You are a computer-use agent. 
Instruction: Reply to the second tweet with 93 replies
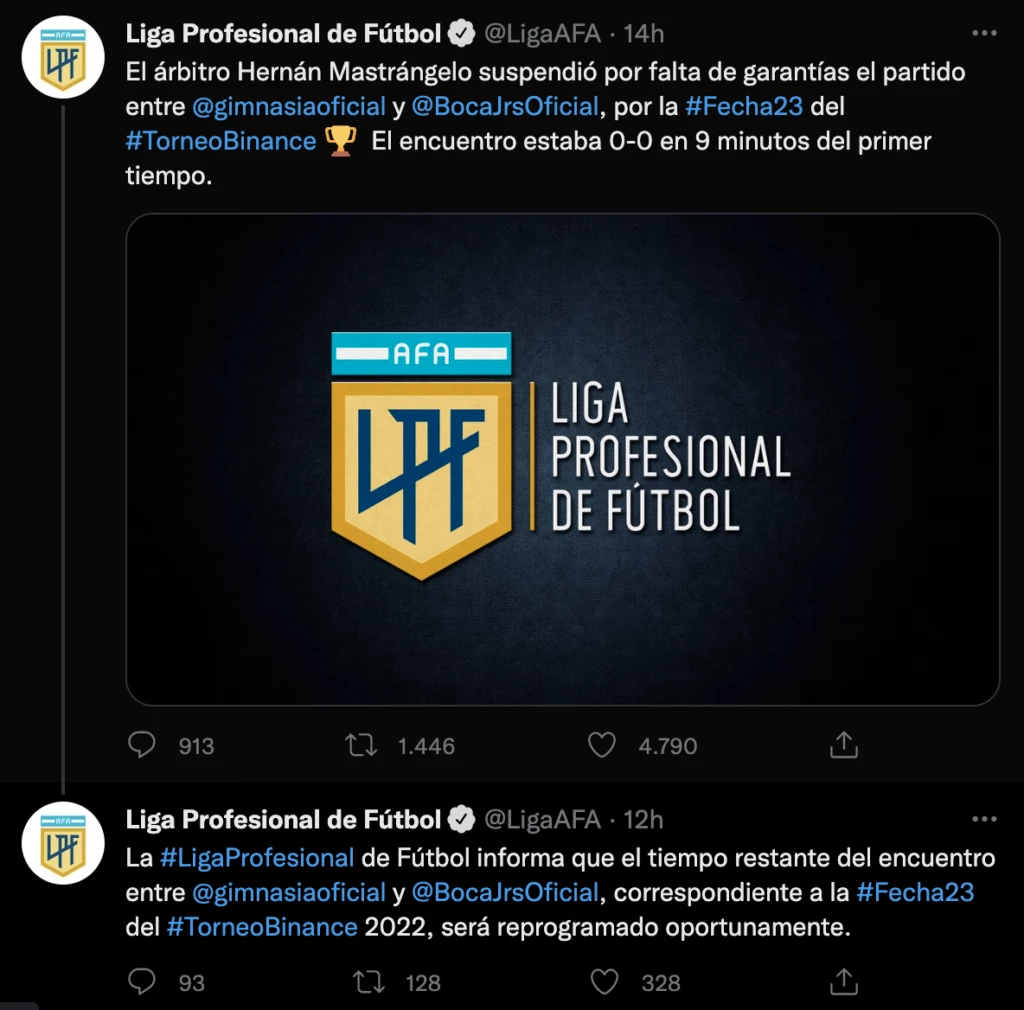143,982
